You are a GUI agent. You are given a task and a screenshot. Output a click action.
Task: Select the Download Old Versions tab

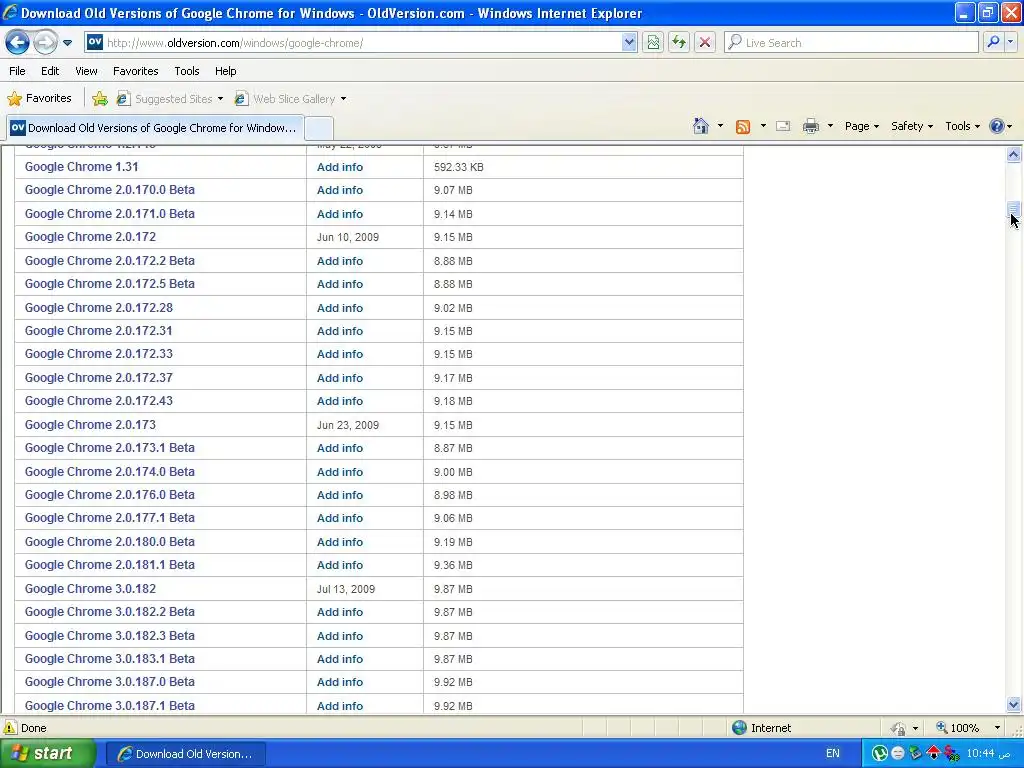click(x=155, y=128)
